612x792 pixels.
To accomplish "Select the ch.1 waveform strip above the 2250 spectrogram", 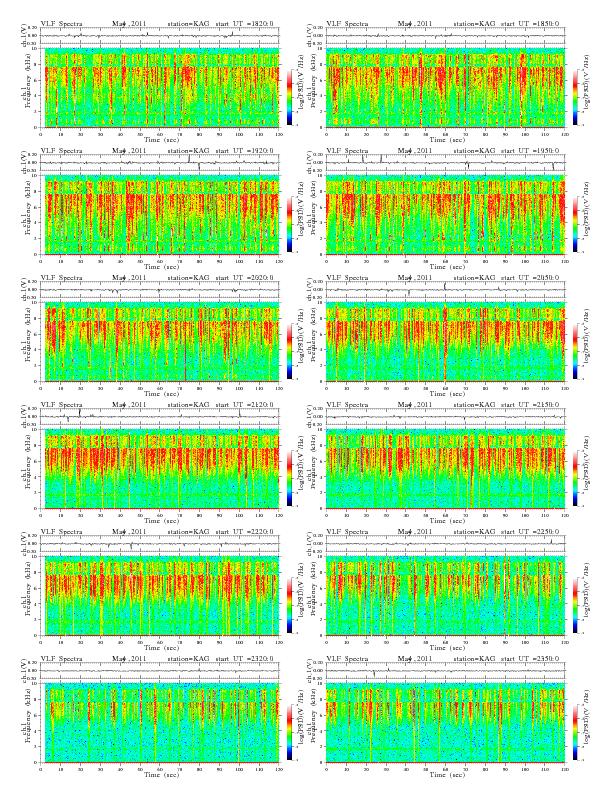I will point(446,544).
